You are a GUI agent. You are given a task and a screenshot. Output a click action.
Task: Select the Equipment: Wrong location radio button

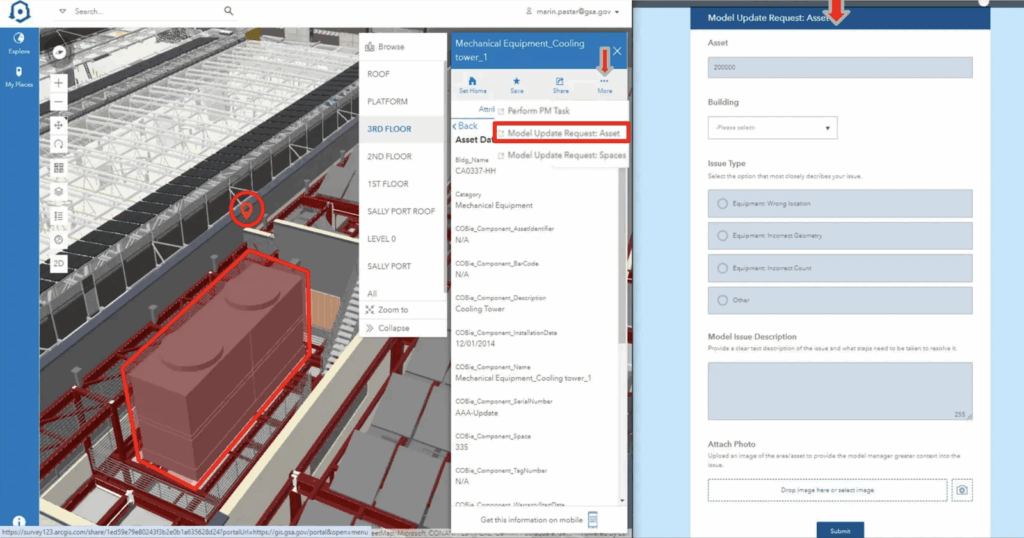click(722, 204)
